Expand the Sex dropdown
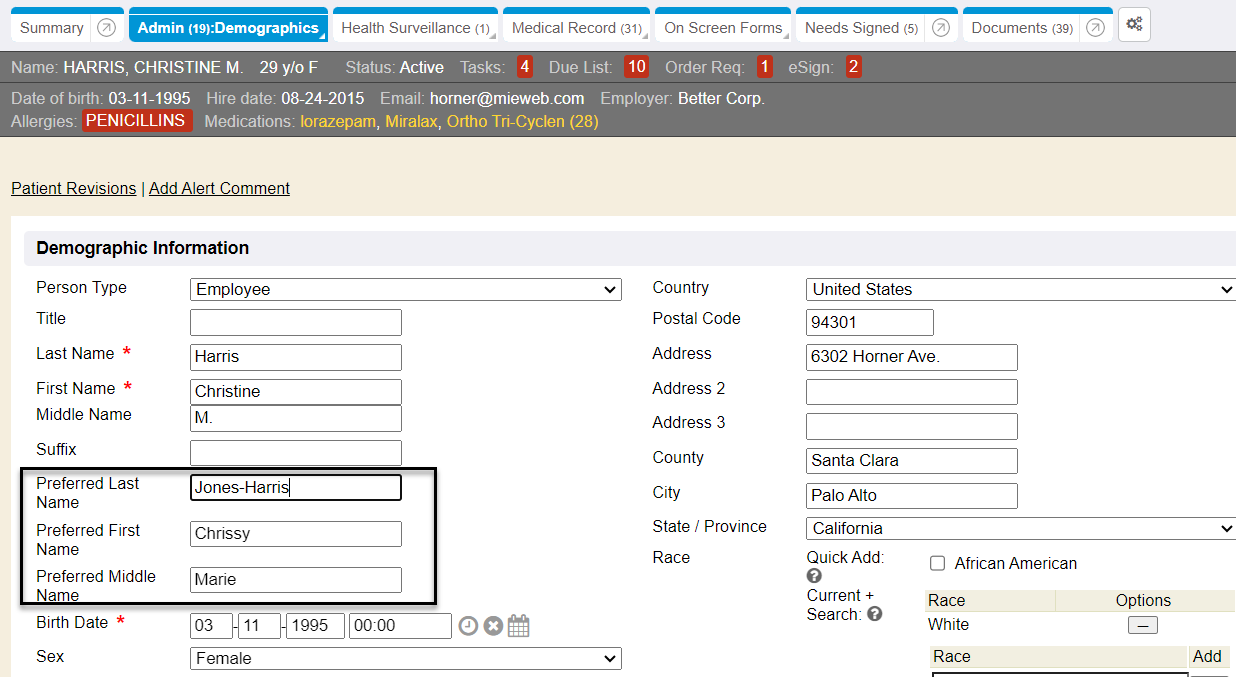This screenshot has width=1236, height=677. click(405, 659)
